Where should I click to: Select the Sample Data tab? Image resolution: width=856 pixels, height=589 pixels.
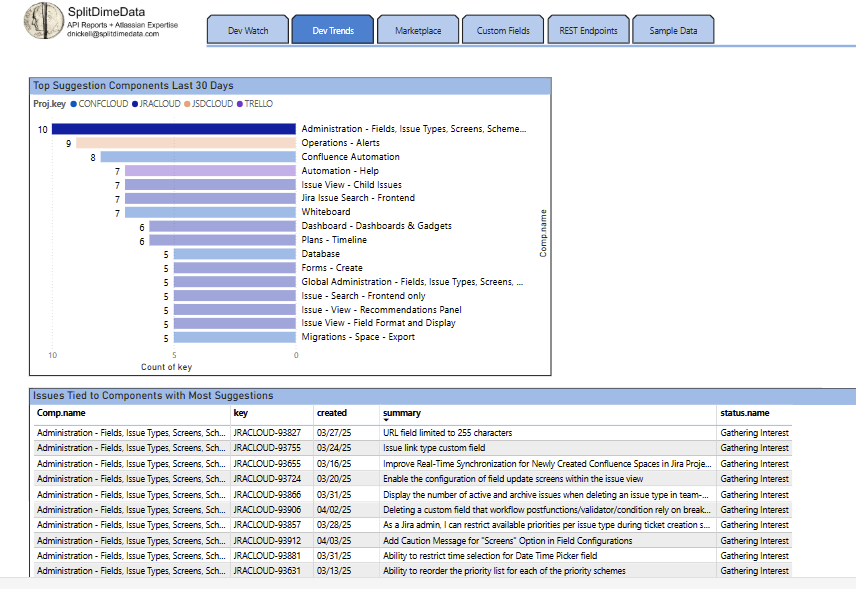[673, 31]
